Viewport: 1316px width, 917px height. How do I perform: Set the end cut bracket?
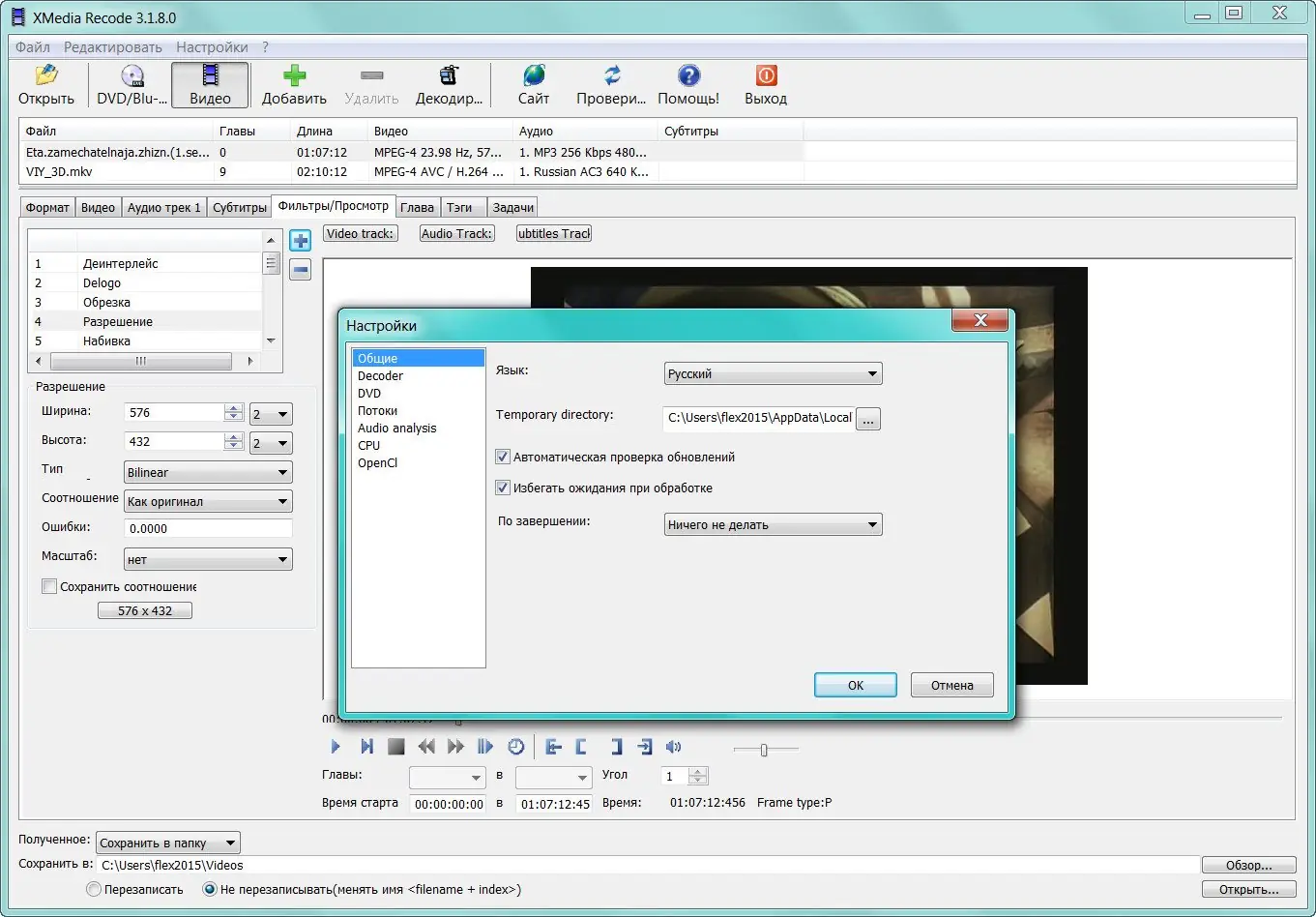pos(616,747)
